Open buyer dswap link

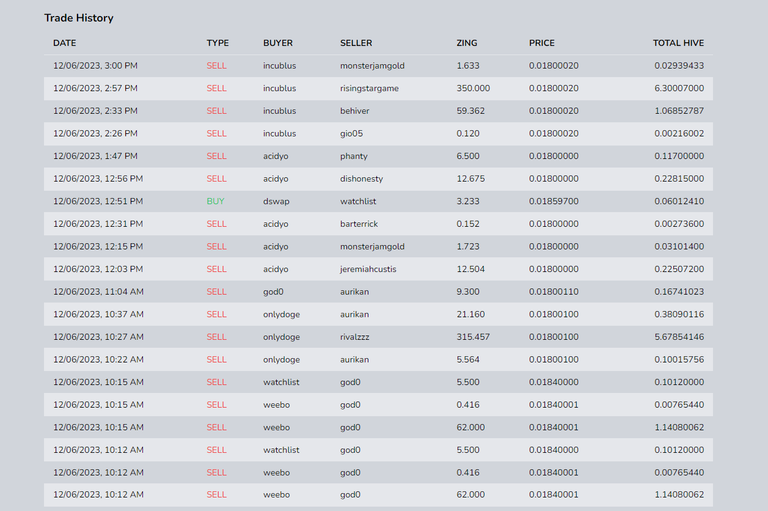[x=276, y=201]
